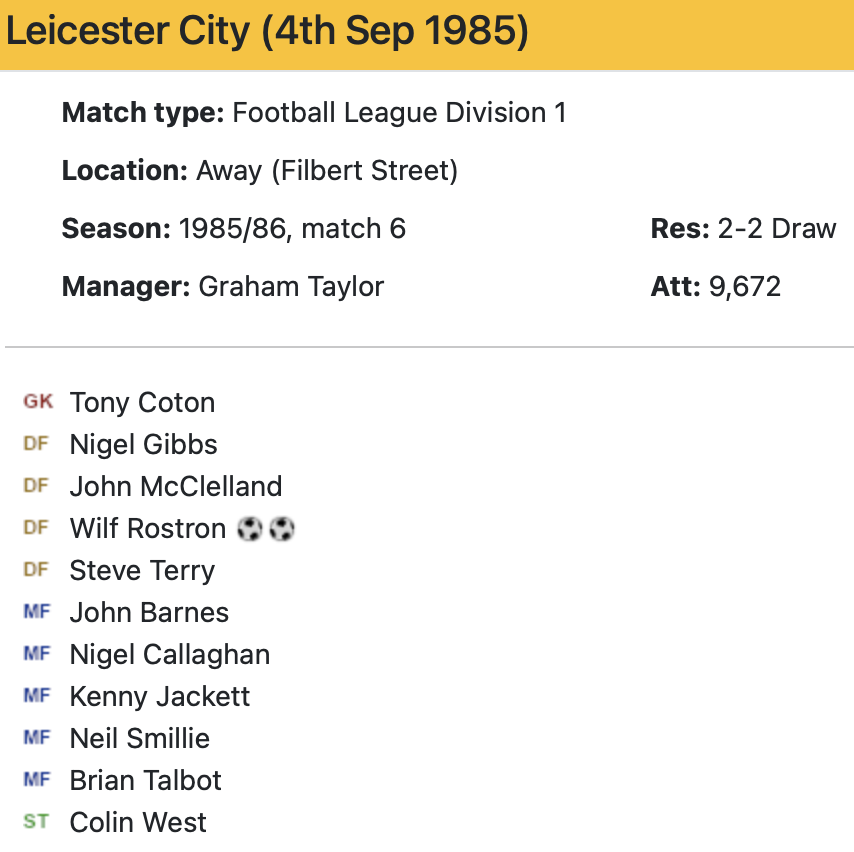Viewport: 854px width, 852px height.
Task: Open Nigel Gibbs player page
Action: (x=143, y=445)
